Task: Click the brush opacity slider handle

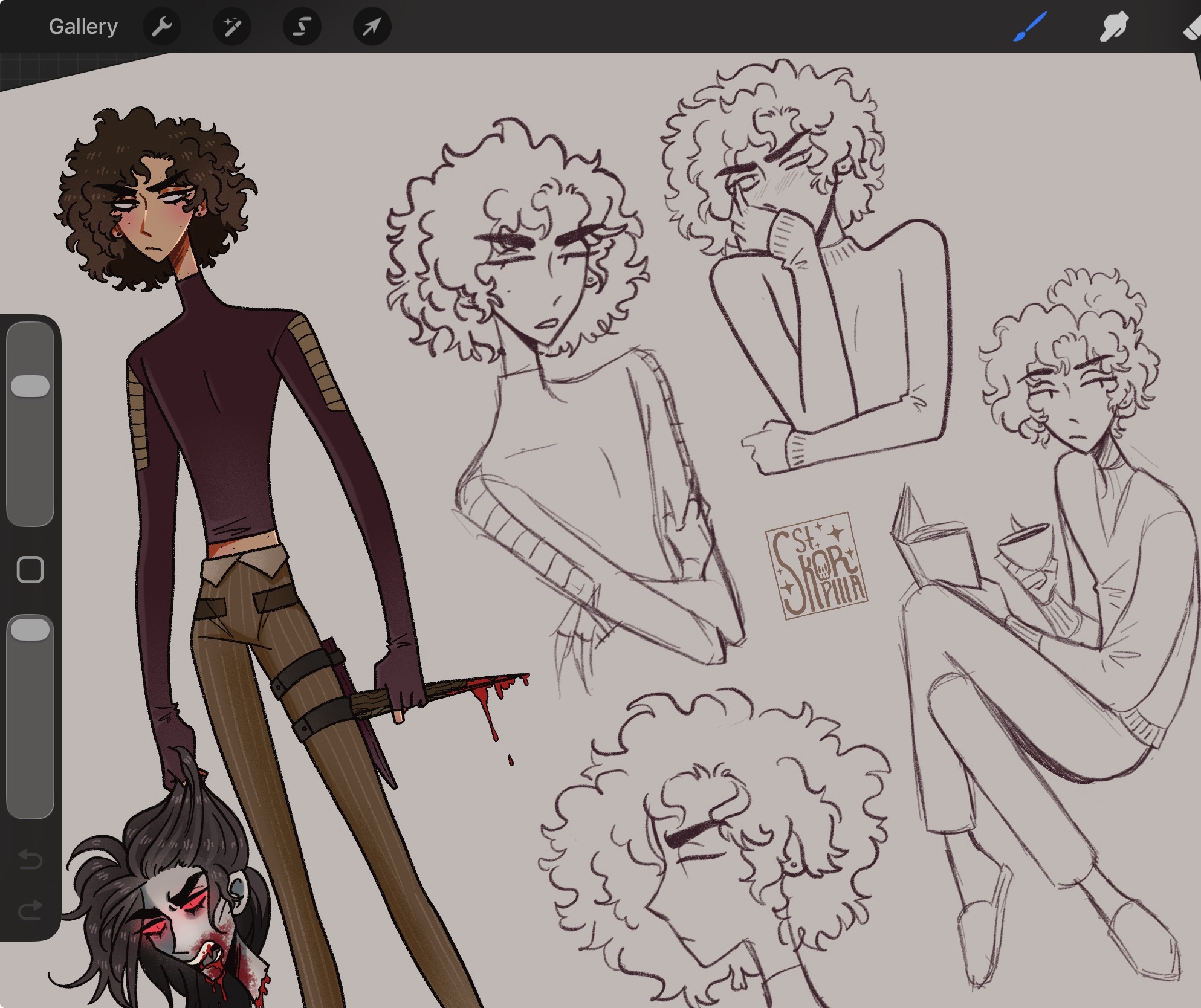Action: pos(30,629)
